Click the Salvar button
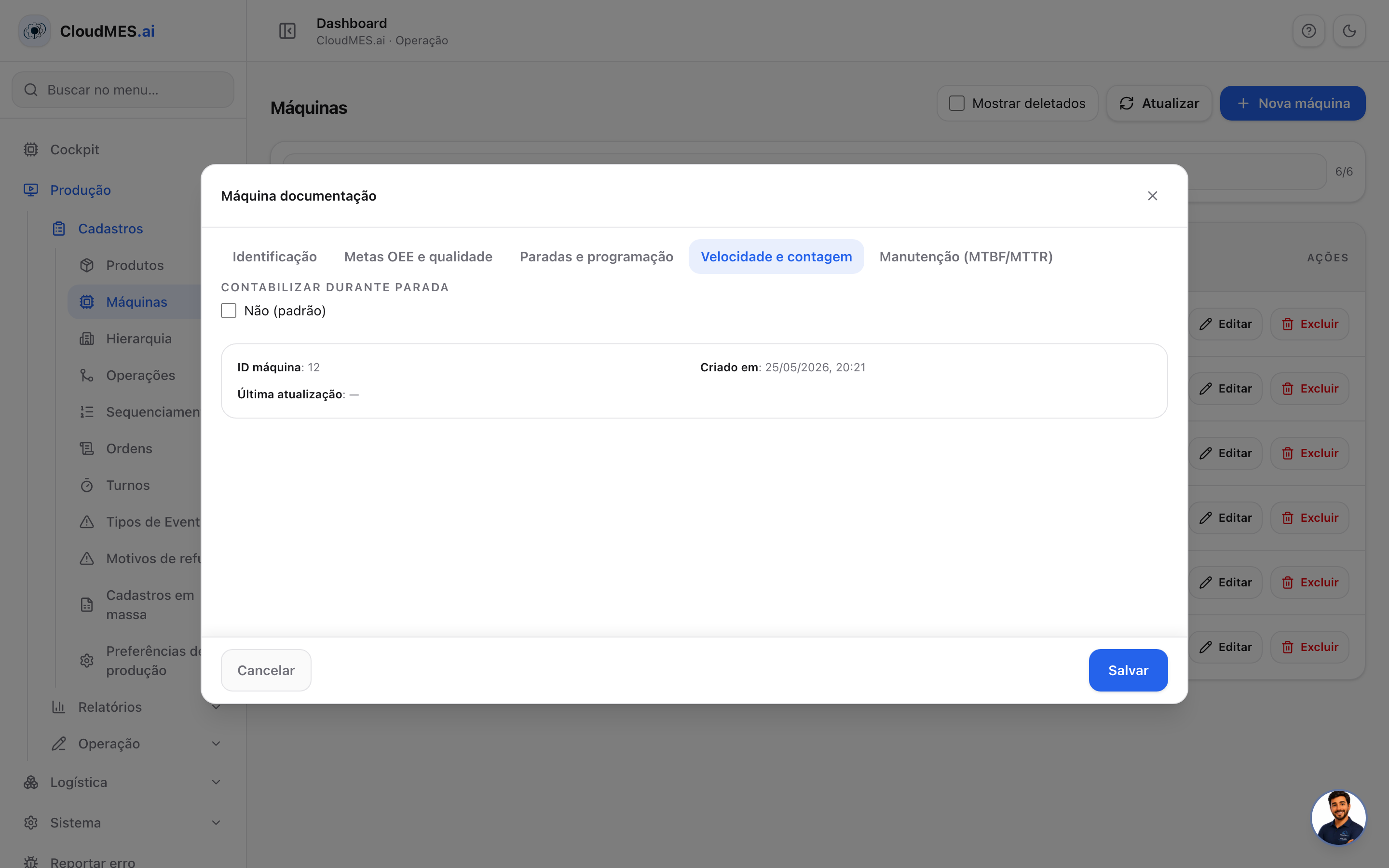The width and height of the screenshot is (1389, 868). pyautogui.click(x=1128, y=670)
